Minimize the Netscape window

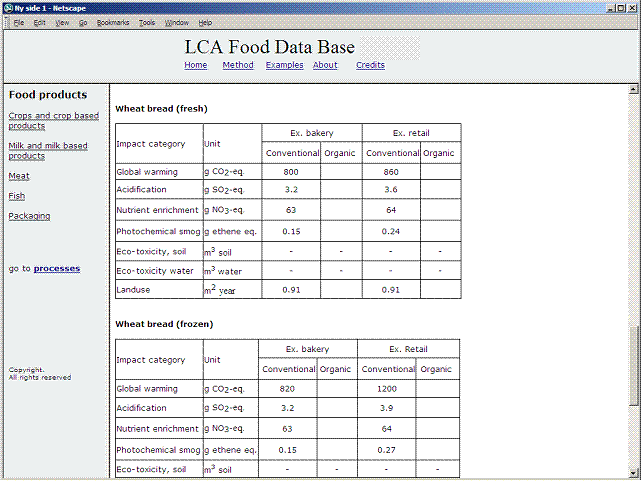pos(611,8)
